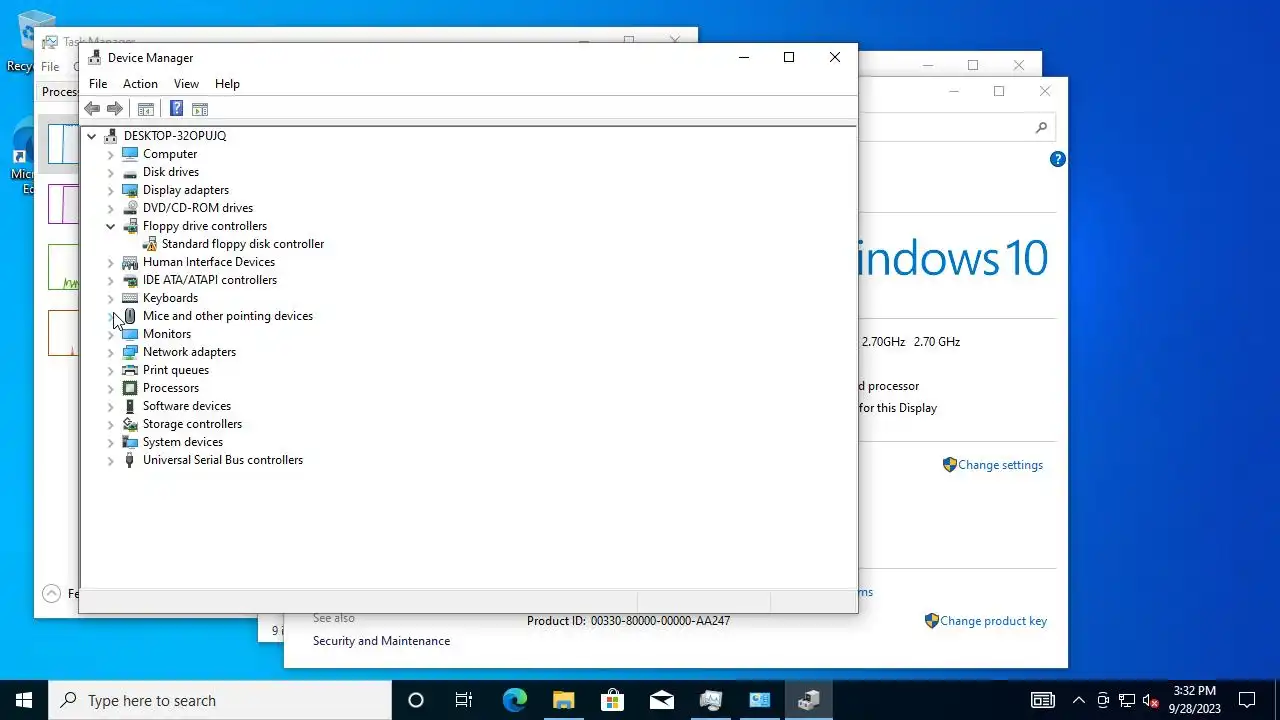The height and width of the screenshot is (720, 1280).
Task: Click the DVD/CD-ROM drives category icon
Action: tap(130, 208)
